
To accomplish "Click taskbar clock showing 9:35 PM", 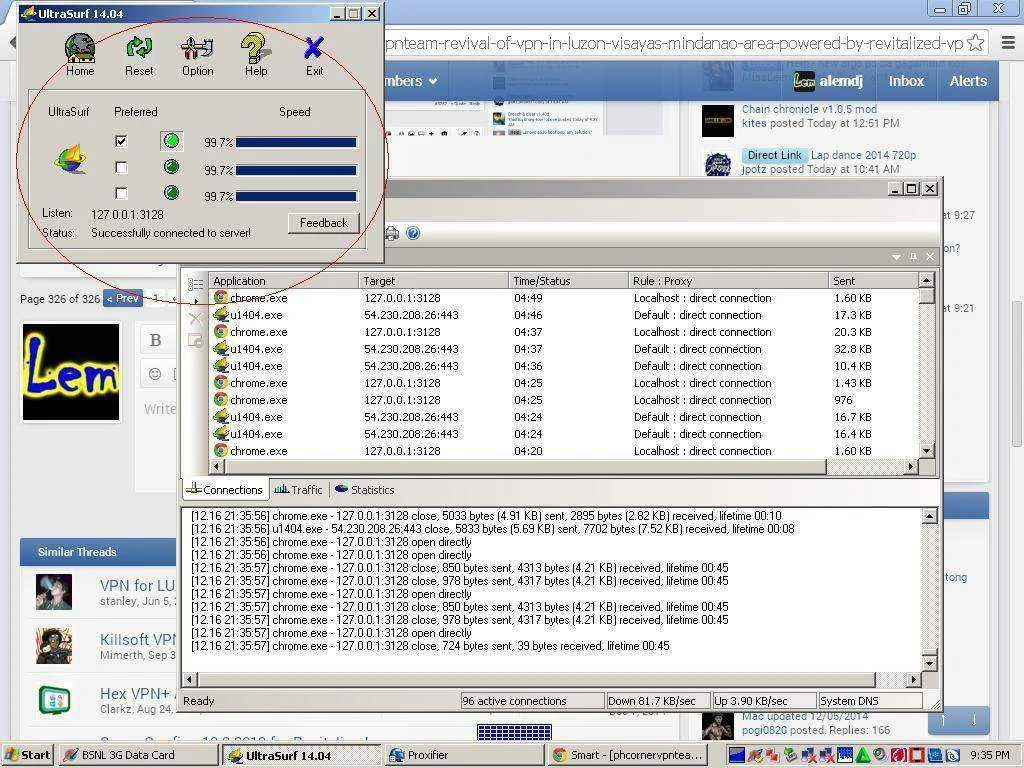I will click(989, 755).
